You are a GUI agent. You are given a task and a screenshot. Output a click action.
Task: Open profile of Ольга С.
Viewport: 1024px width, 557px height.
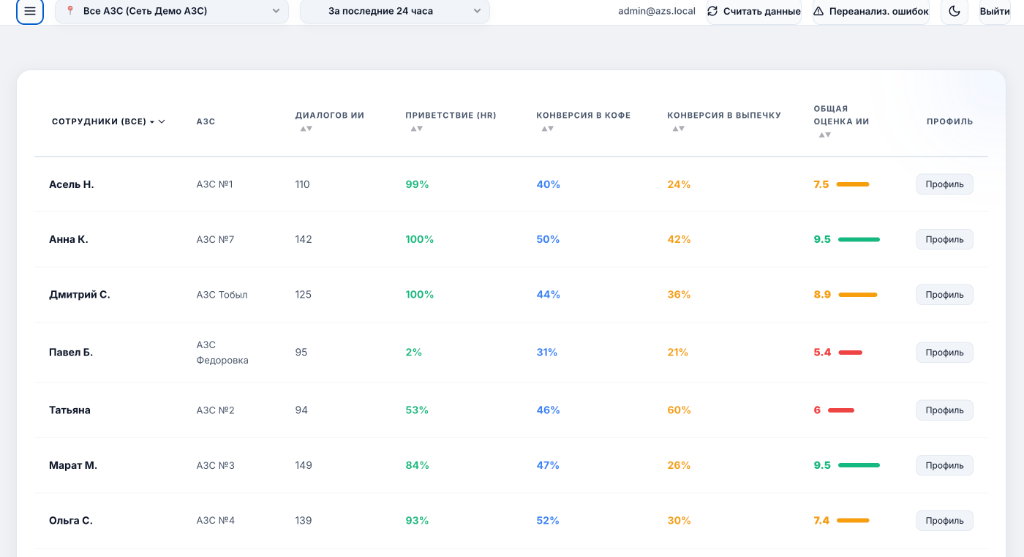(944, 520)
